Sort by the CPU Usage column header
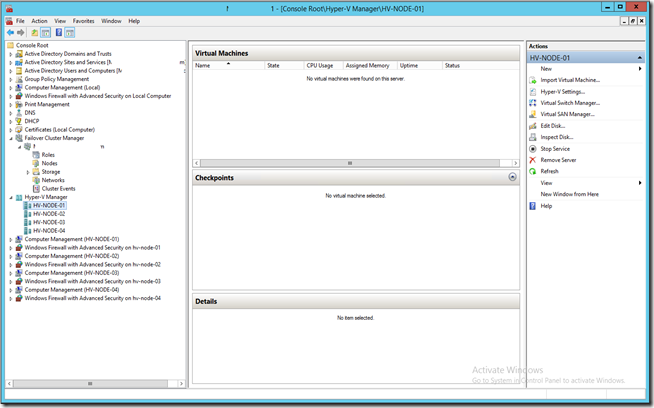Screen dimensions: 654x408 tap(323, 65)
